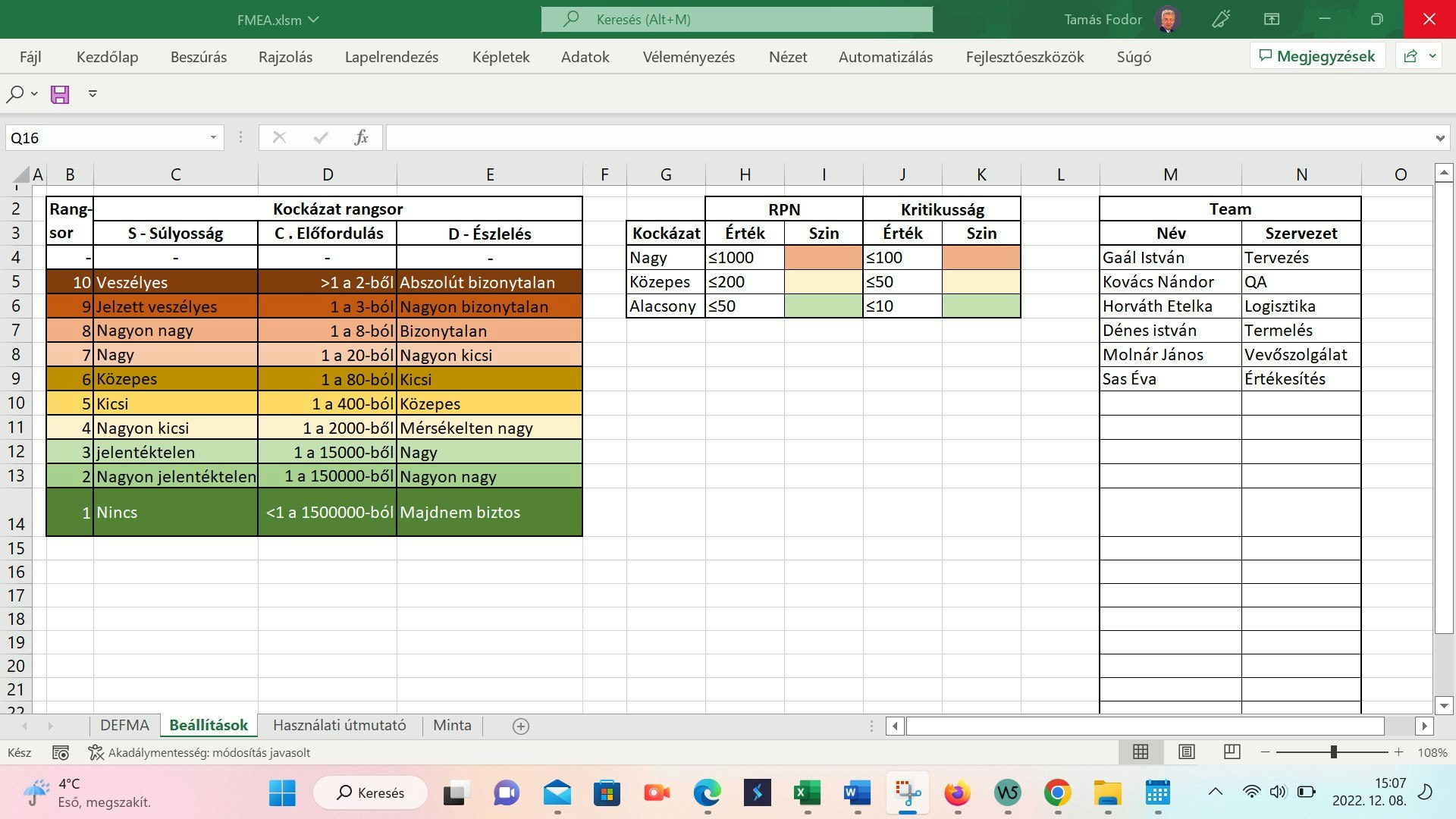Expand the formula bar chevron
This screenshot has height=819, width=1456.
pyautogui.click(x=1439, y=138)
